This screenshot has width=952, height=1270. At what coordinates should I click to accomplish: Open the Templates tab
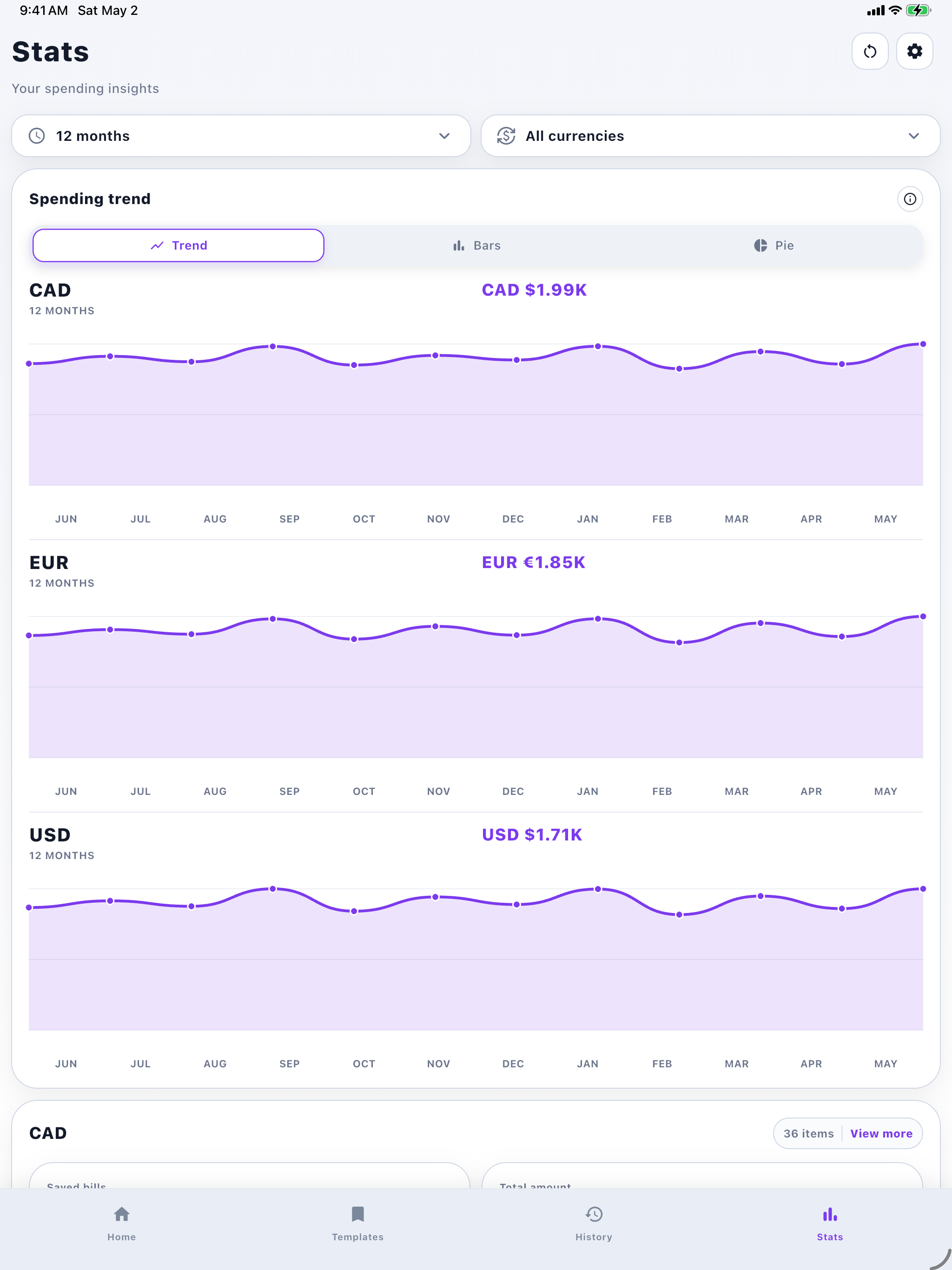click(x=358, y=1224)
